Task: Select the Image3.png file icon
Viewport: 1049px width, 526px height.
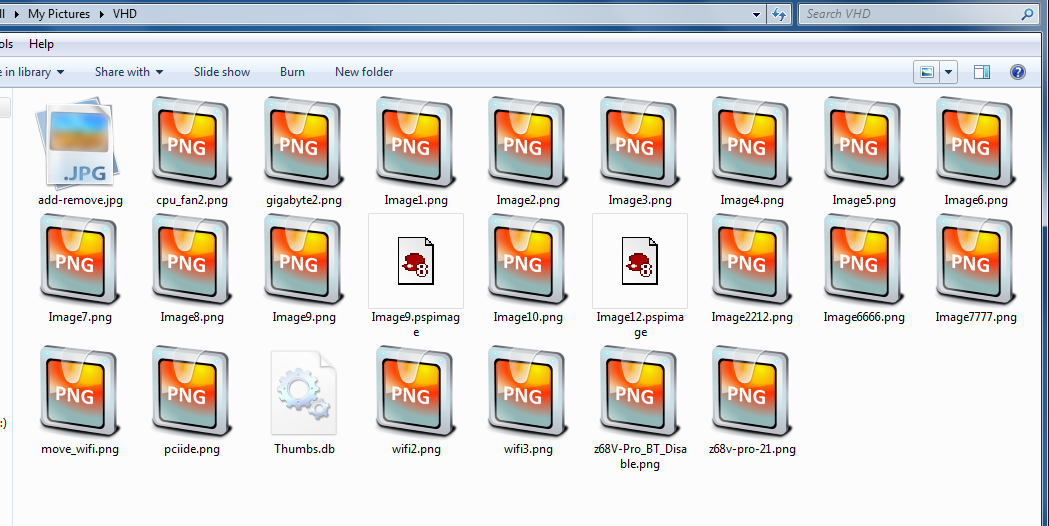Action: coord(640,143)
